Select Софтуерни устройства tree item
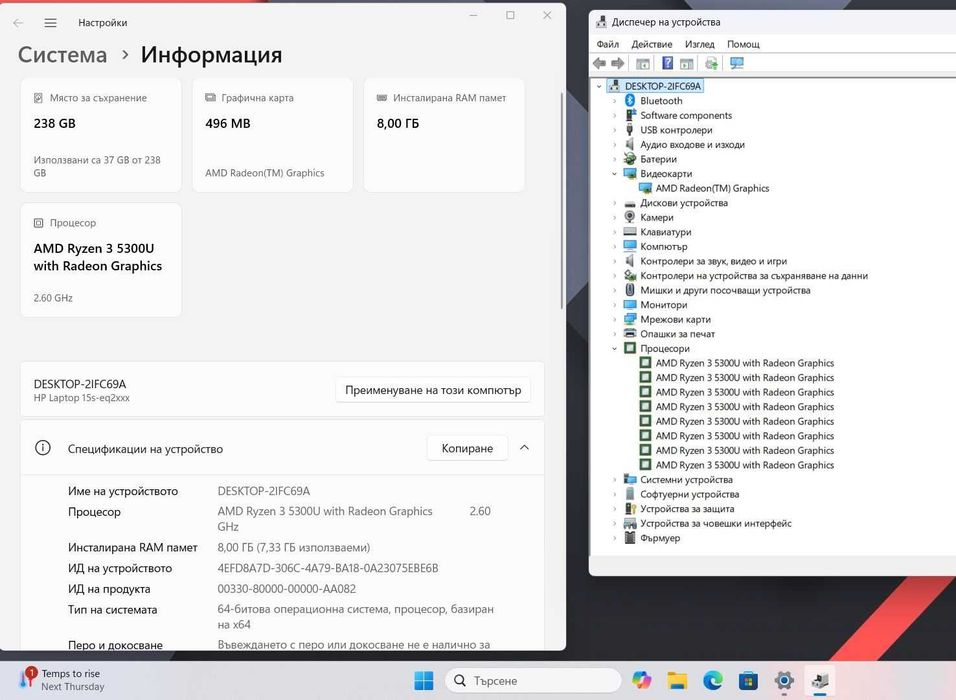Image resolution: width=956 pixels, height=700 pixels. (x=689, y=495)
